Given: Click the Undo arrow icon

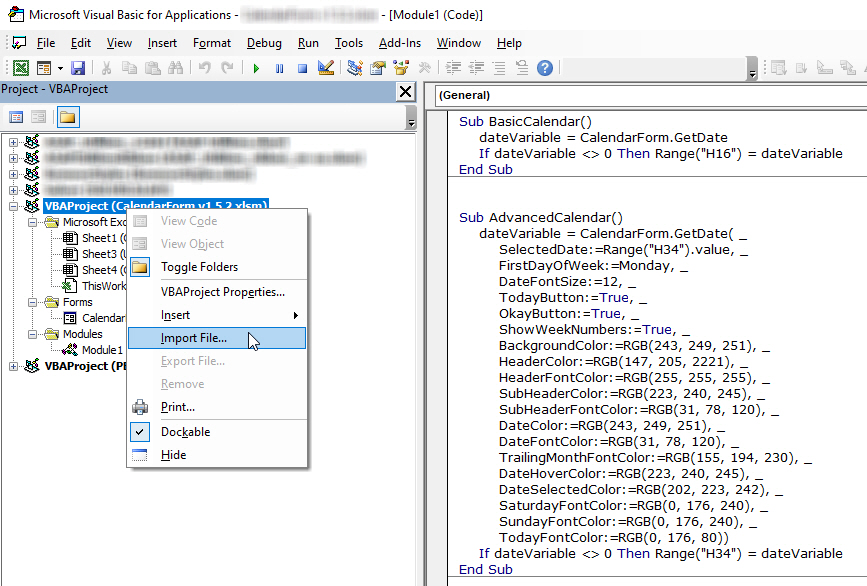Looking at the screenshot, I should coord(205,68).
